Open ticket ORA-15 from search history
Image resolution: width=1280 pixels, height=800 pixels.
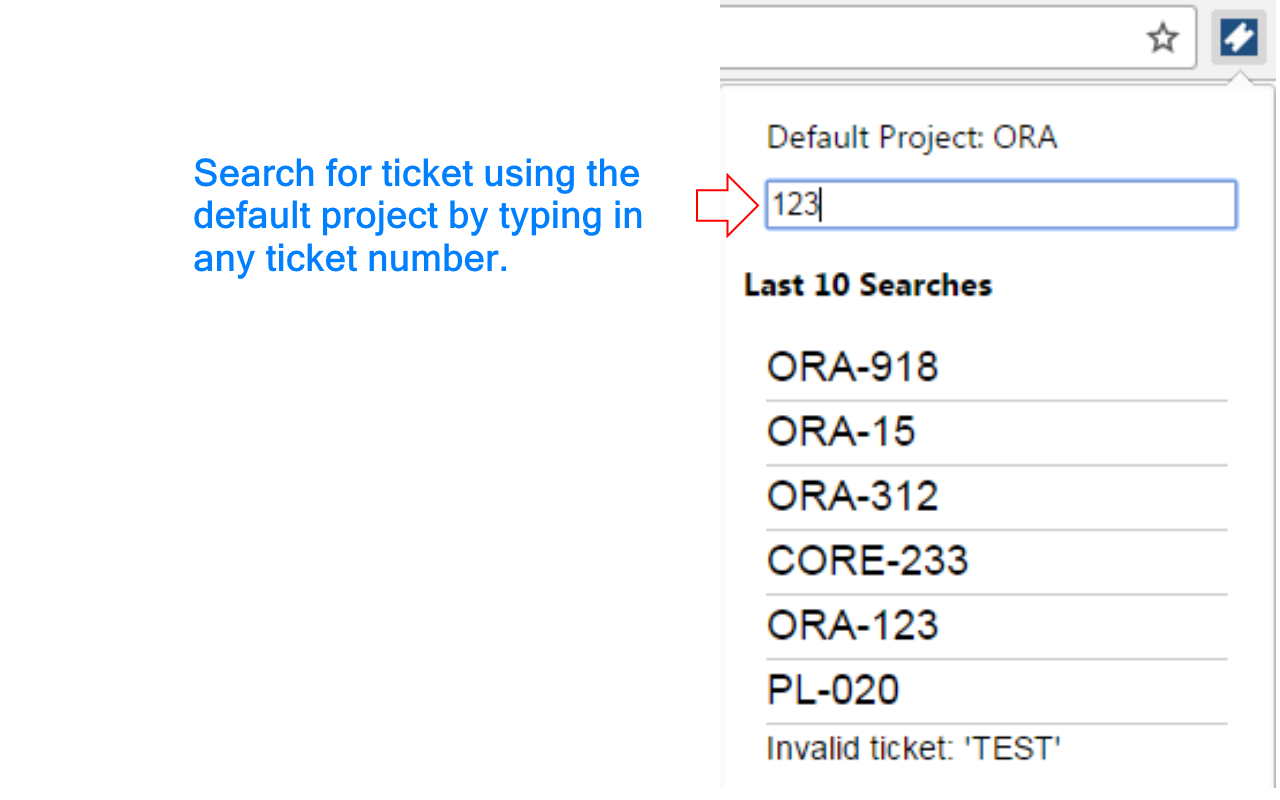coord(840,430)
